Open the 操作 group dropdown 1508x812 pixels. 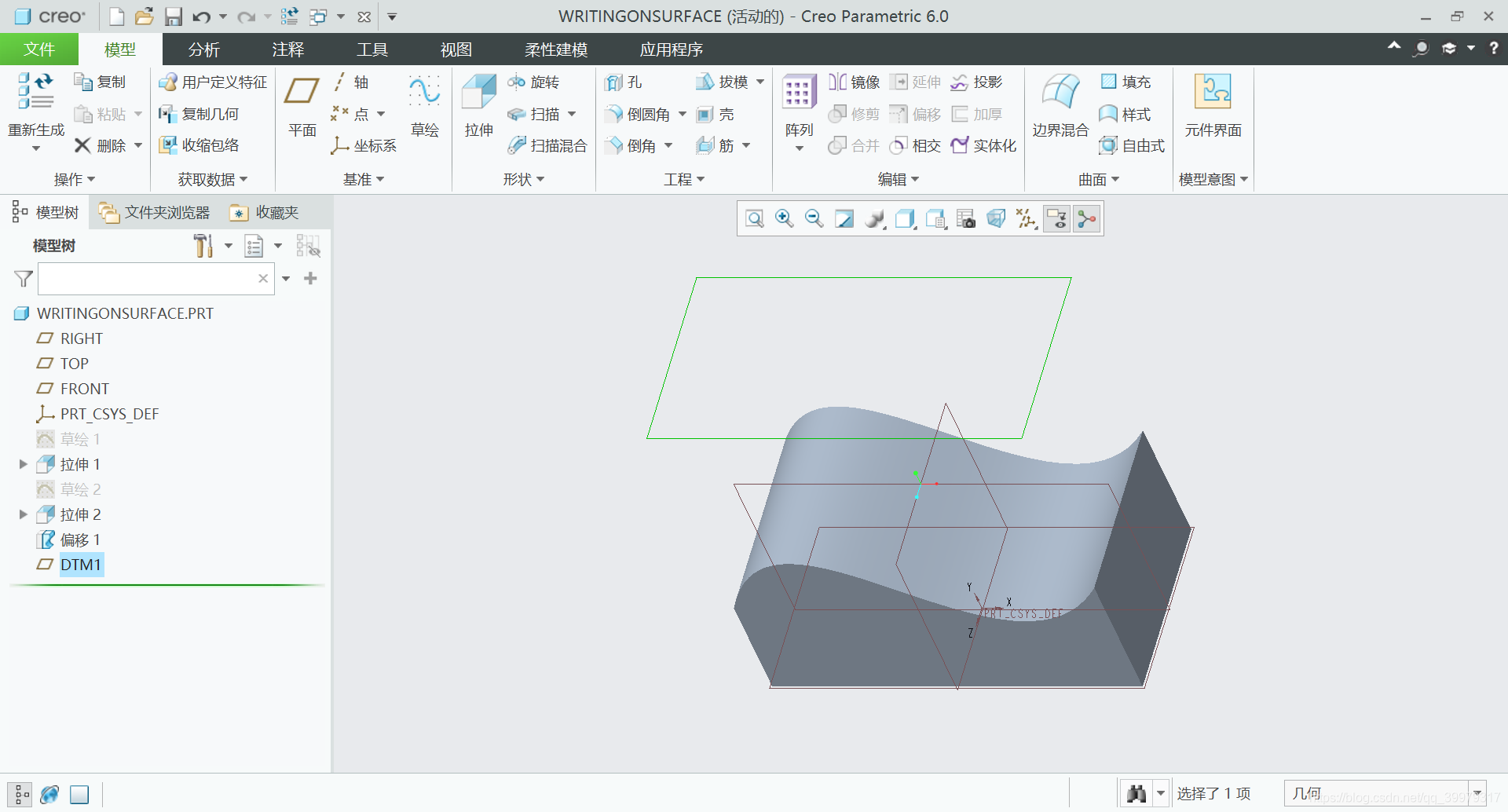click(75, 180)
